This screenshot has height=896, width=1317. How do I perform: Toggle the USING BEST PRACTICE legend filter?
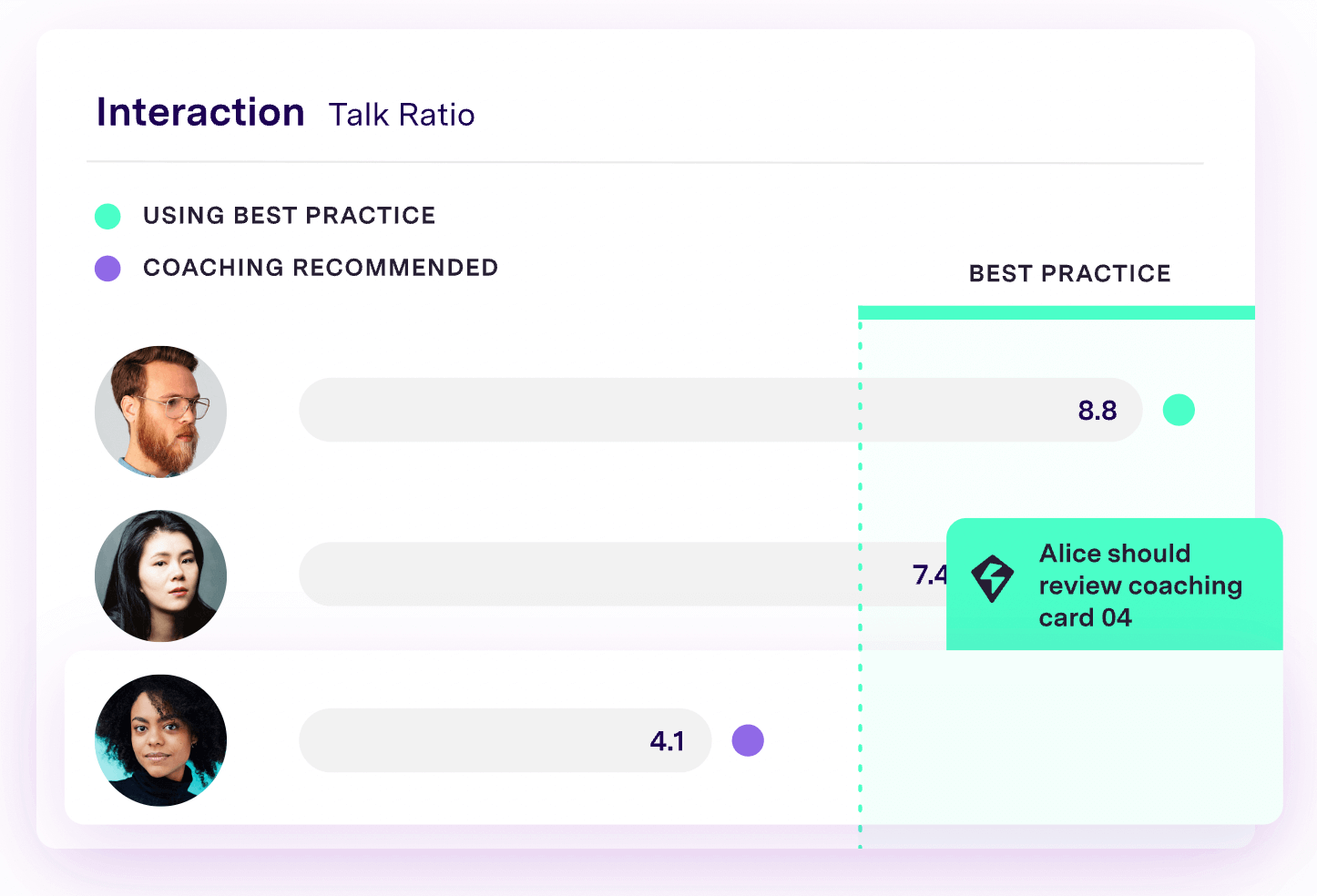click(x=290, y=216)
